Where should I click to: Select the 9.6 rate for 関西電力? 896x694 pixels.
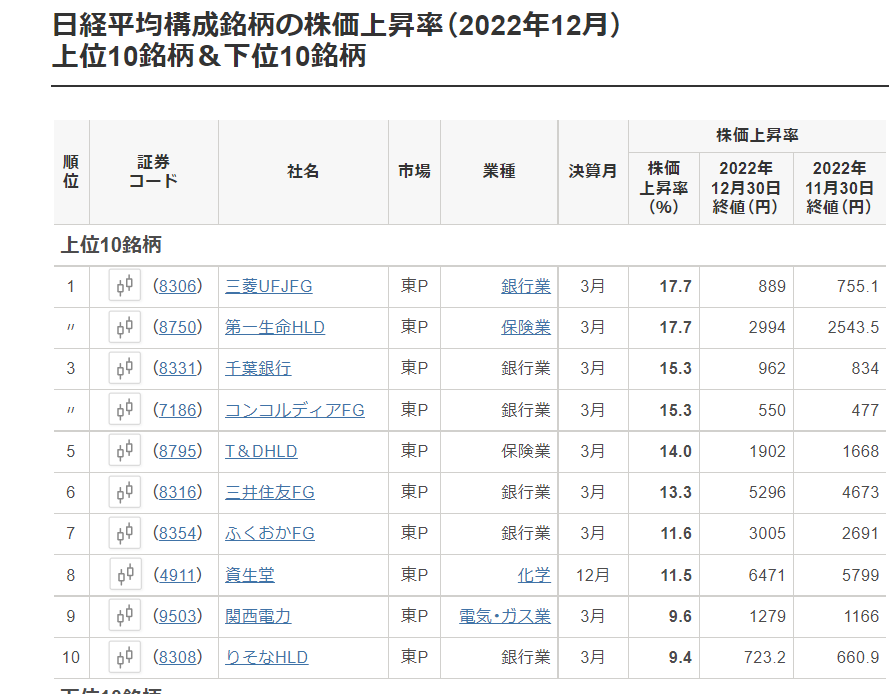point(680,616)
